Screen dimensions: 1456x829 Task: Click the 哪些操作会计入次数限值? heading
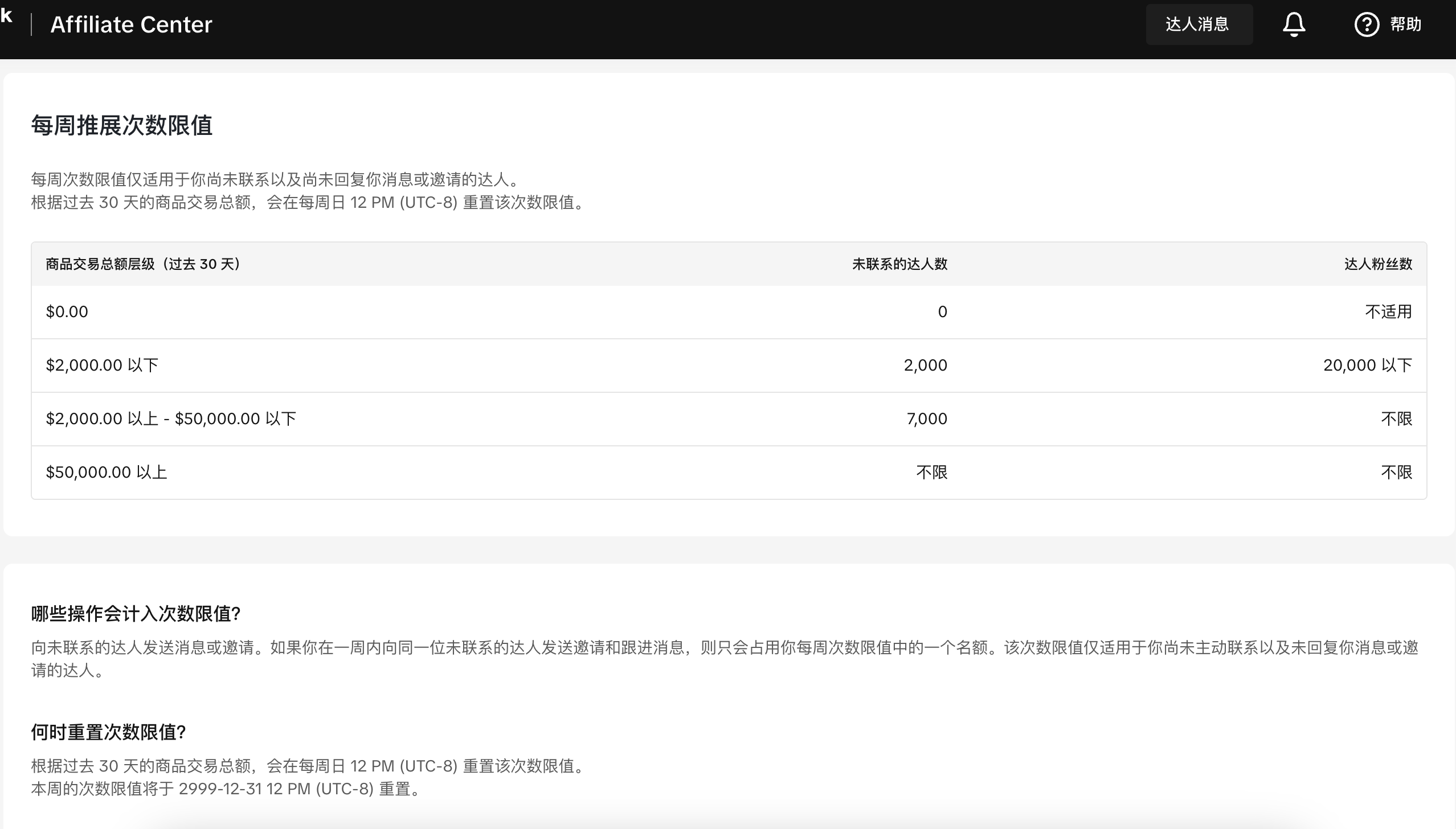[136, 614]
